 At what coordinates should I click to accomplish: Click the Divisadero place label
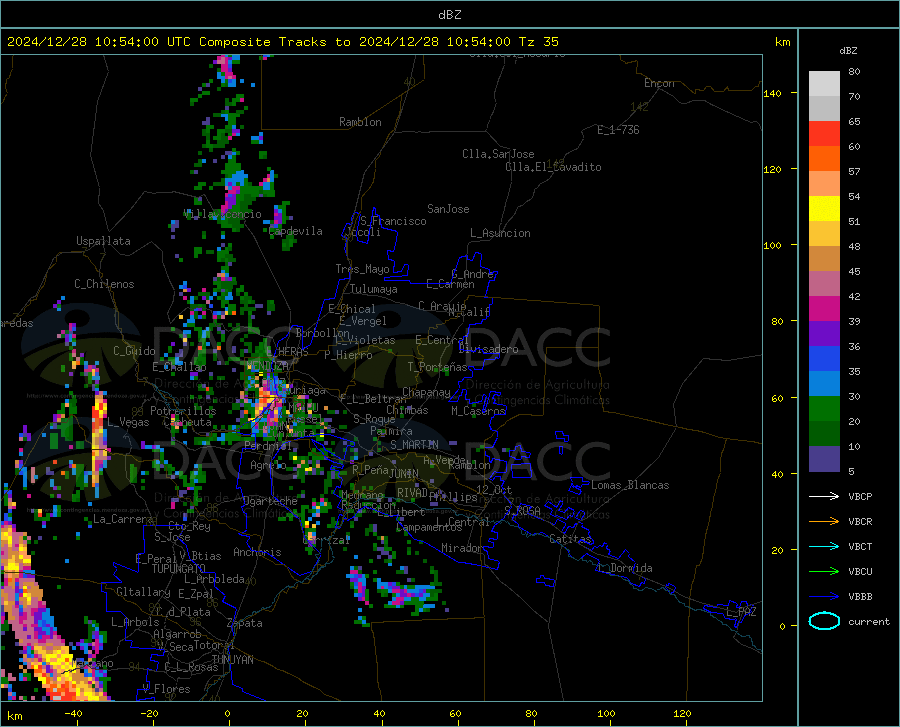(488, 349)
